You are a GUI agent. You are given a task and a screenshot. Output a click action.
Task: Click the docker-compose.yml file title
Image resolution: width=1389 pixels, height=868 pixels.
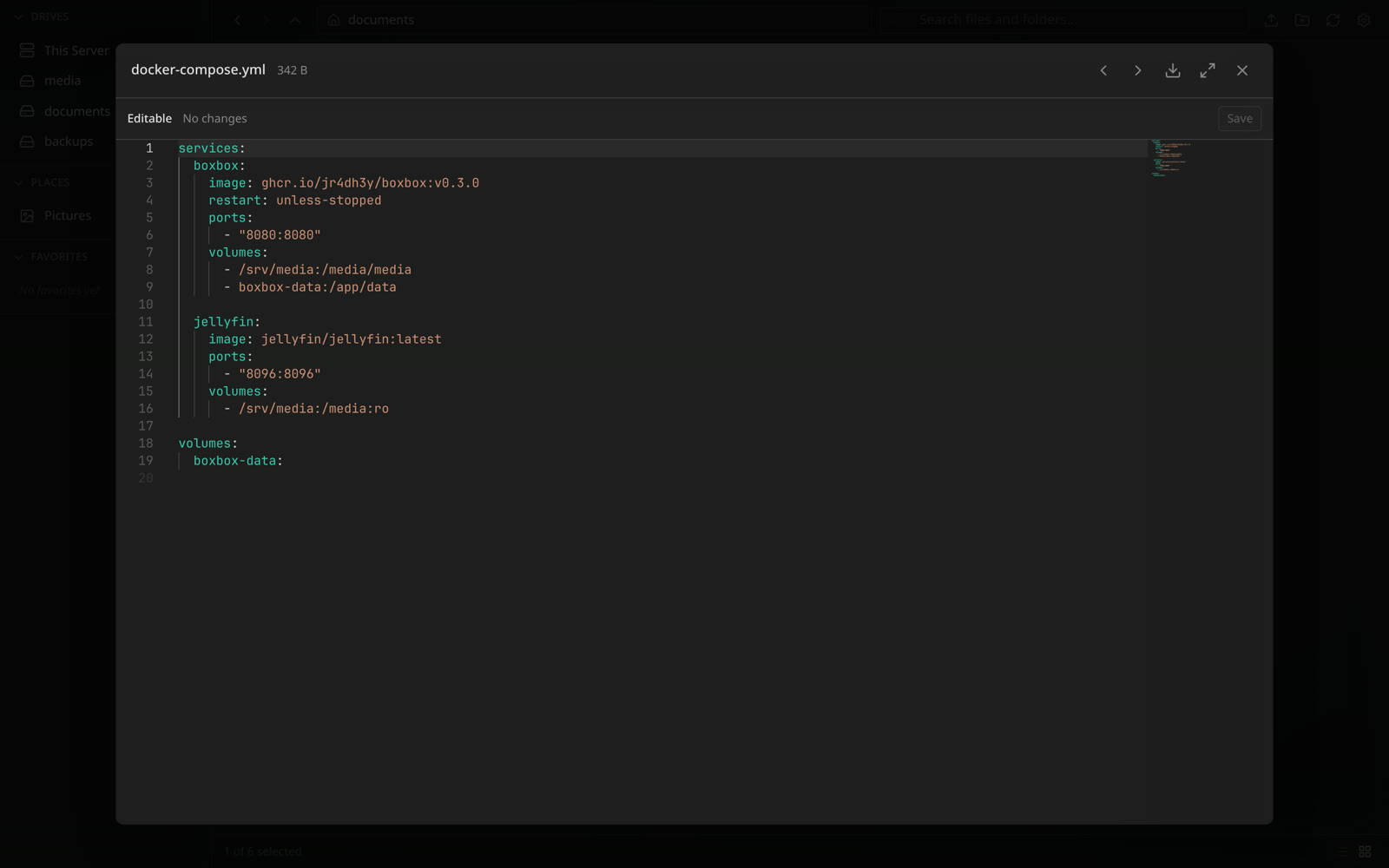[x=198, y=69]
